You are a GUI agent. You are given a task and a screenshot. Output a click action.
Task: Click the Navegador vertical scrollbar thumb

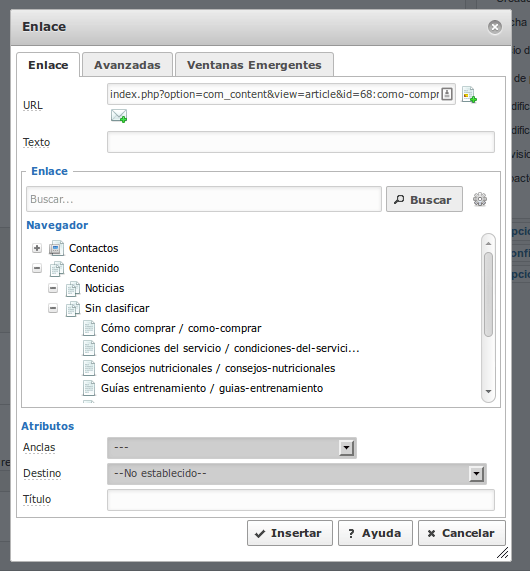[x=488, y=294]
